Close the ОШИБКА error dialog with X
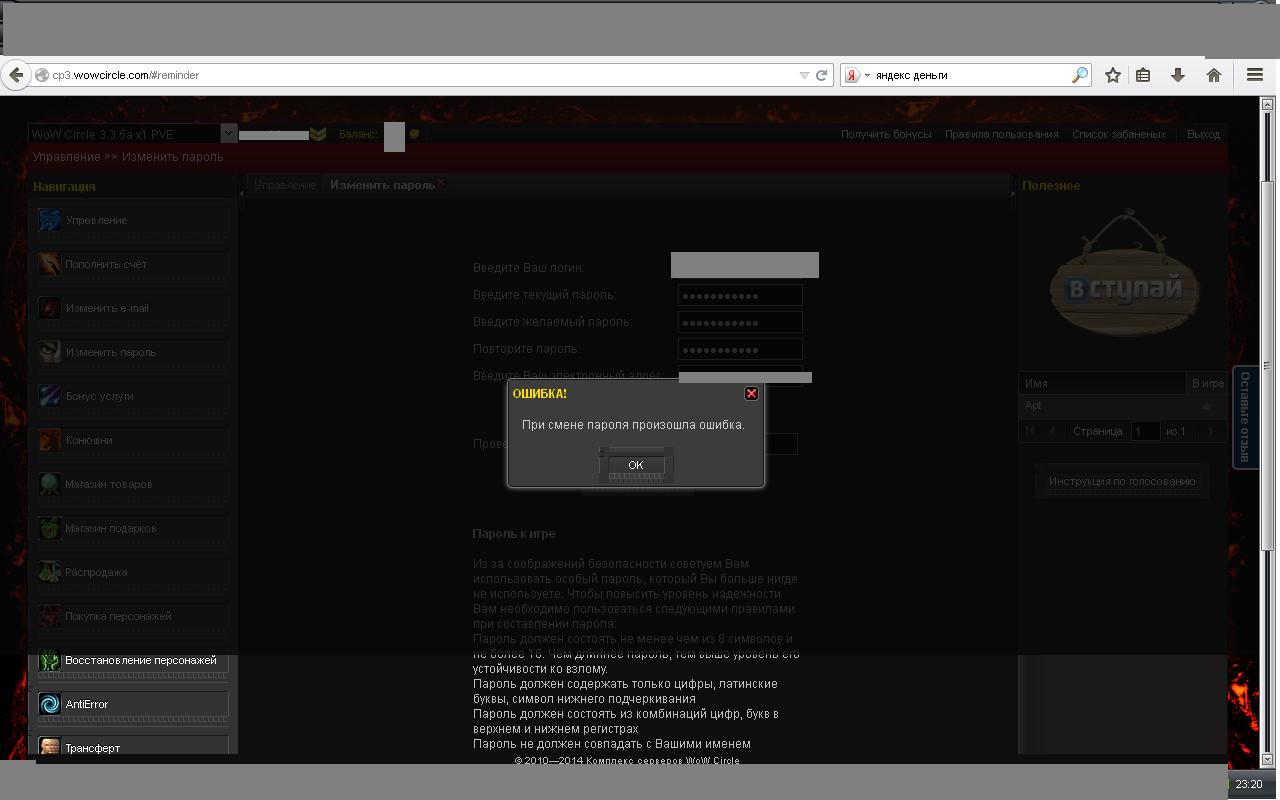1280x800 pixels. click(751, 394)
